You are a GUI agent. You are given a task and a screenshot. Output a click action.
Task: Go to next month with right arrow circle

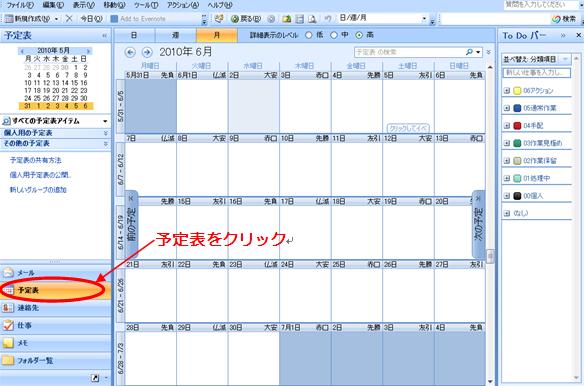tap(147, 52)
